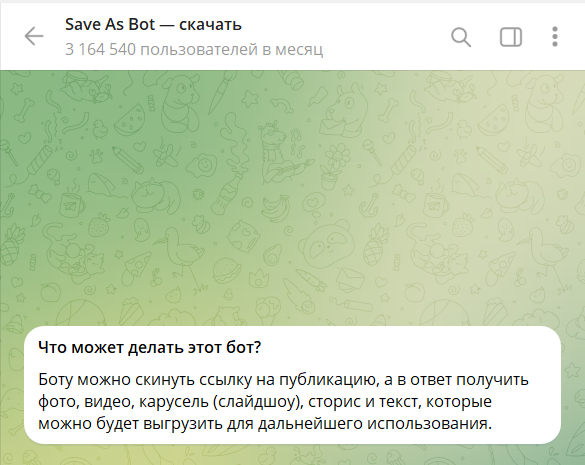Click the 3 164 540 пользователей в месяц subtitle

pyautogui.click(x=194, y=49)
